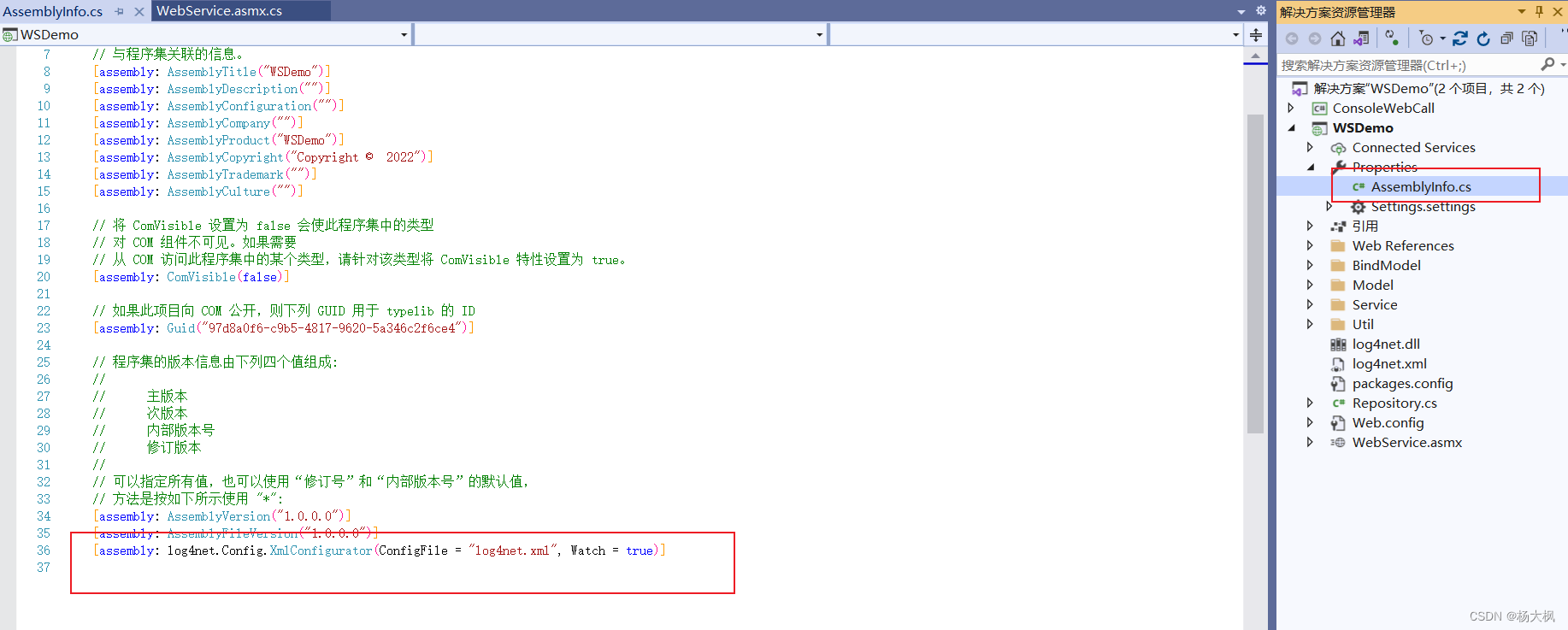Click the Forward navigation arrow in Solution Explorer

click(x=1315, y=38)
